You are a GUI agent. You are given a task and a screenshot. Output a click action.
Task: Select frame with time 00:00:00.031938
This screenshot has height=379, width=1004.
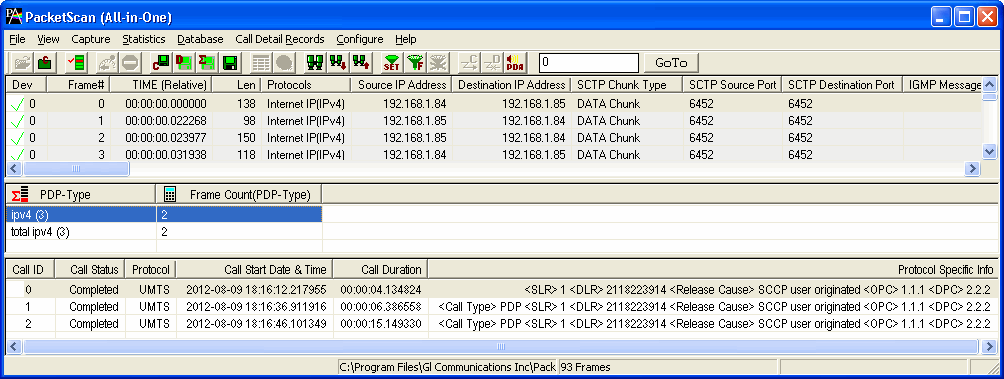[x=493, y=154]
